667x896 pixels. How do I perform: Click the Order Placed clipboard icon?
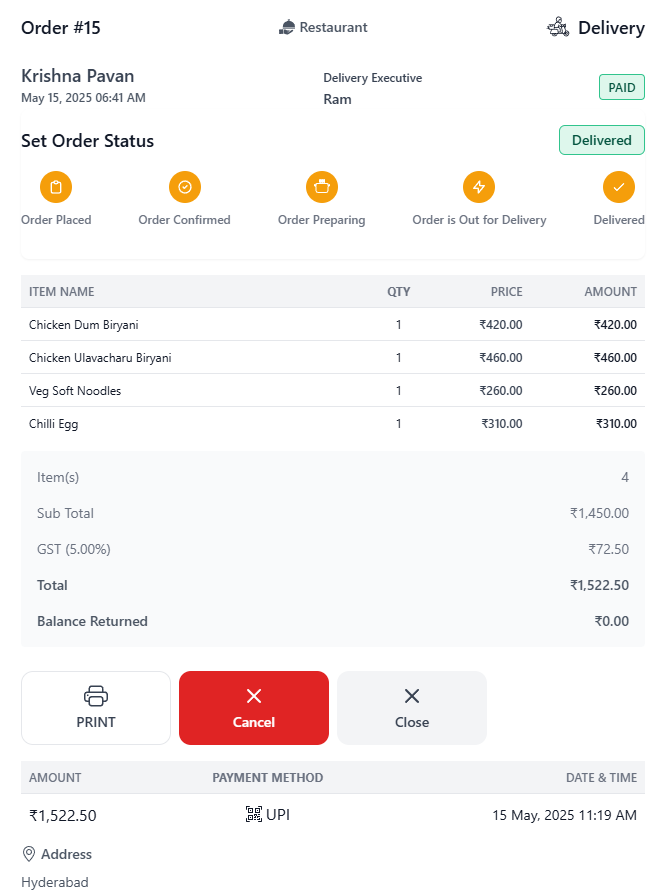pyautogui.click(x=56, y=187)
